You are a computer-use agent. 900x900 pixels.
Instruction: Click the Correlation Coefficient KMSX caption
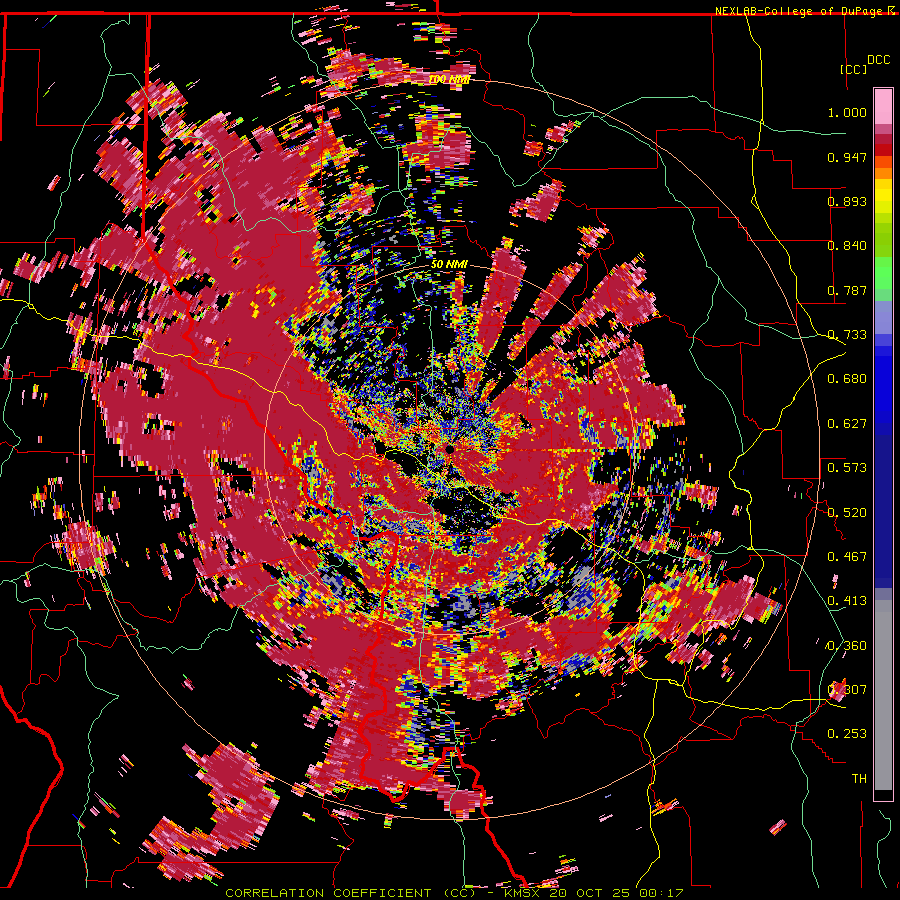click(454, 893)
